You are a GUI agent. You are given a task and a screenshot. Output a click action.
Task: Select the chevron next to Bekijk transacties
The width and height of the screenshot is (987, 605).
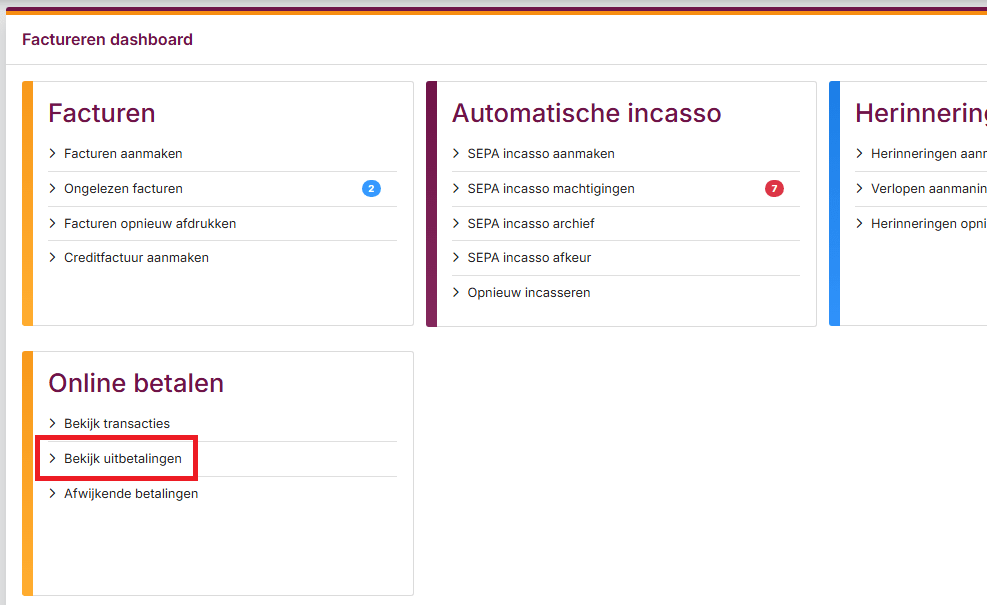[x=53, y=423]
